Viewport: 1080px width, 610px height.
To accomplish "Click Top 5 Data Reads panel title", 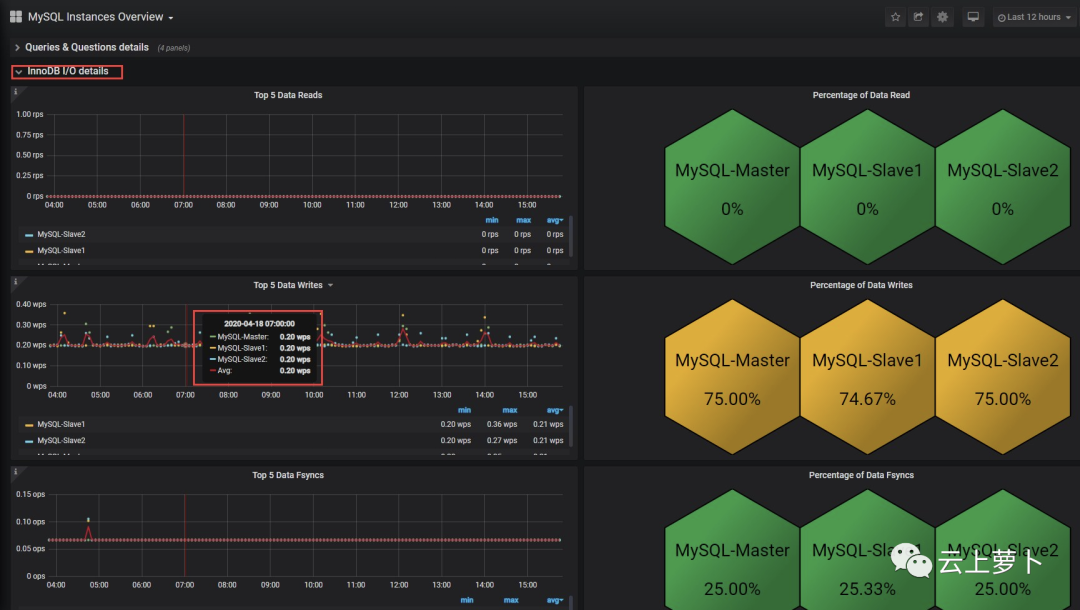I will point(288,95).
